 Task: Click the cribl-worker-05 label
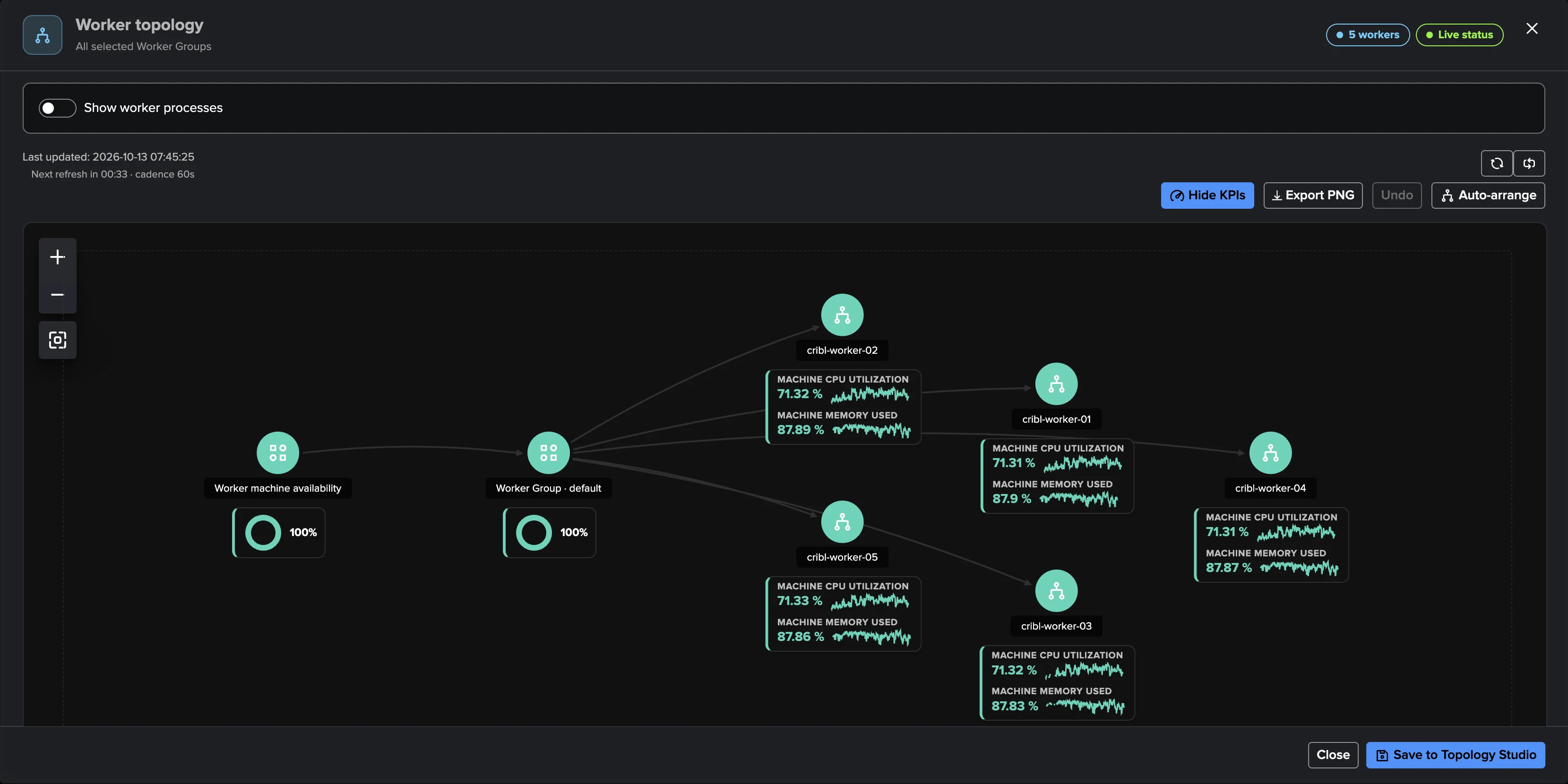coord(843,557)
